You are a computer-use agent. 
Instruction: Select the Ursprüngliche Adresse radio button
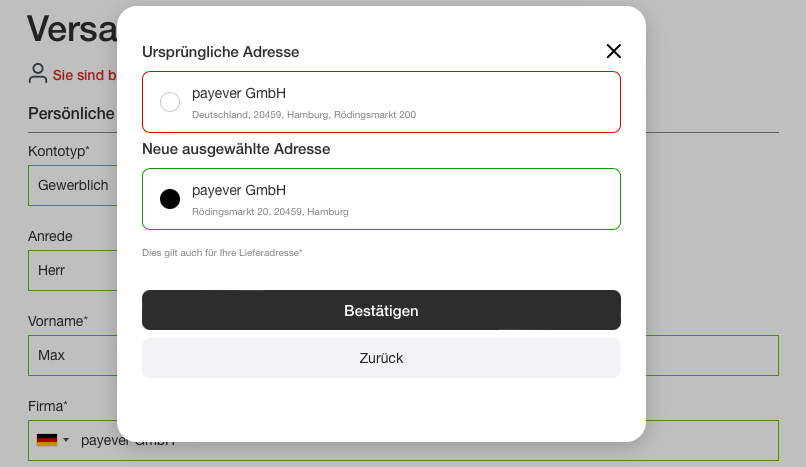click(170, 102)
